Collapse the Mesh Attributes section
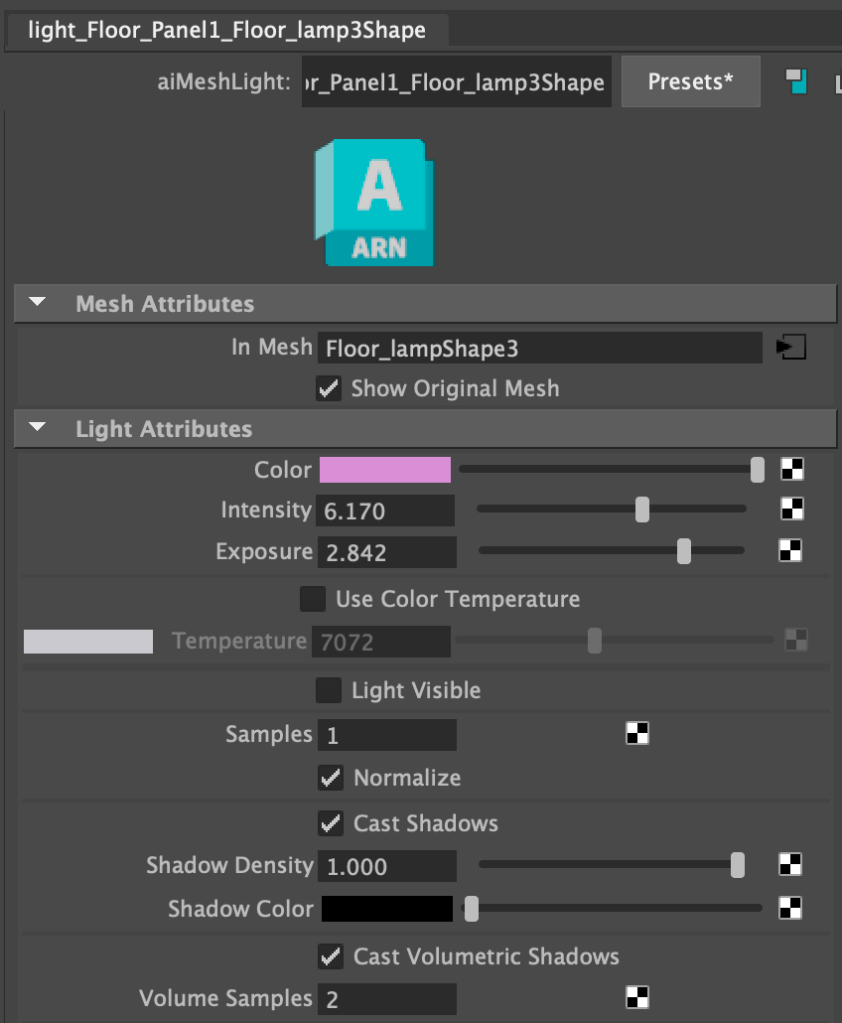842x1023 pixels. coord(38,304)
